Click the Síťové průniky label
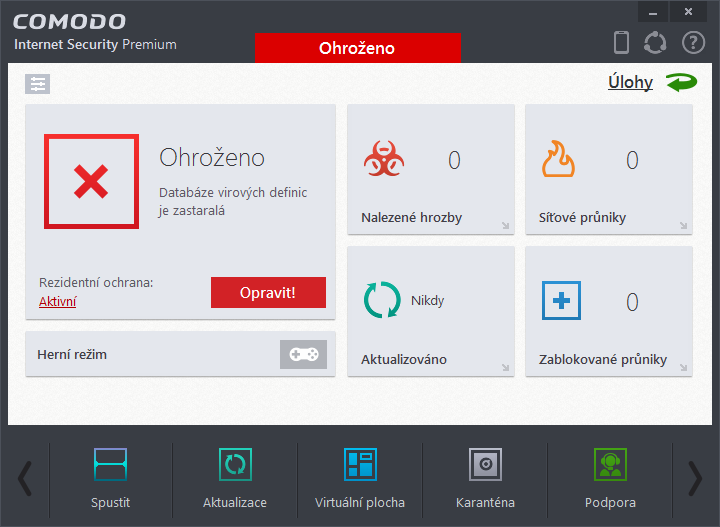Image resolution: width=720 pixels, height=527 pixels. pos(582,218)
